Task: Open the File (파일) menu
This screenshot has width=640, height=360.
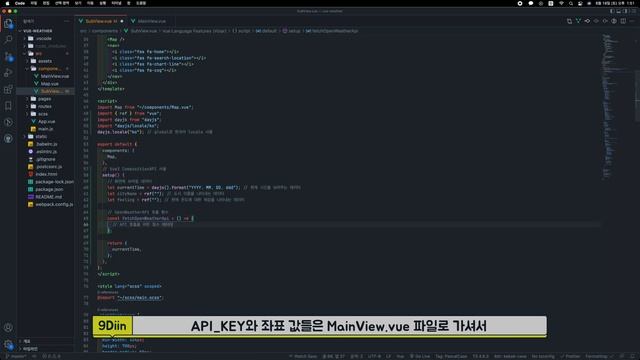Action: click(34, 3)
